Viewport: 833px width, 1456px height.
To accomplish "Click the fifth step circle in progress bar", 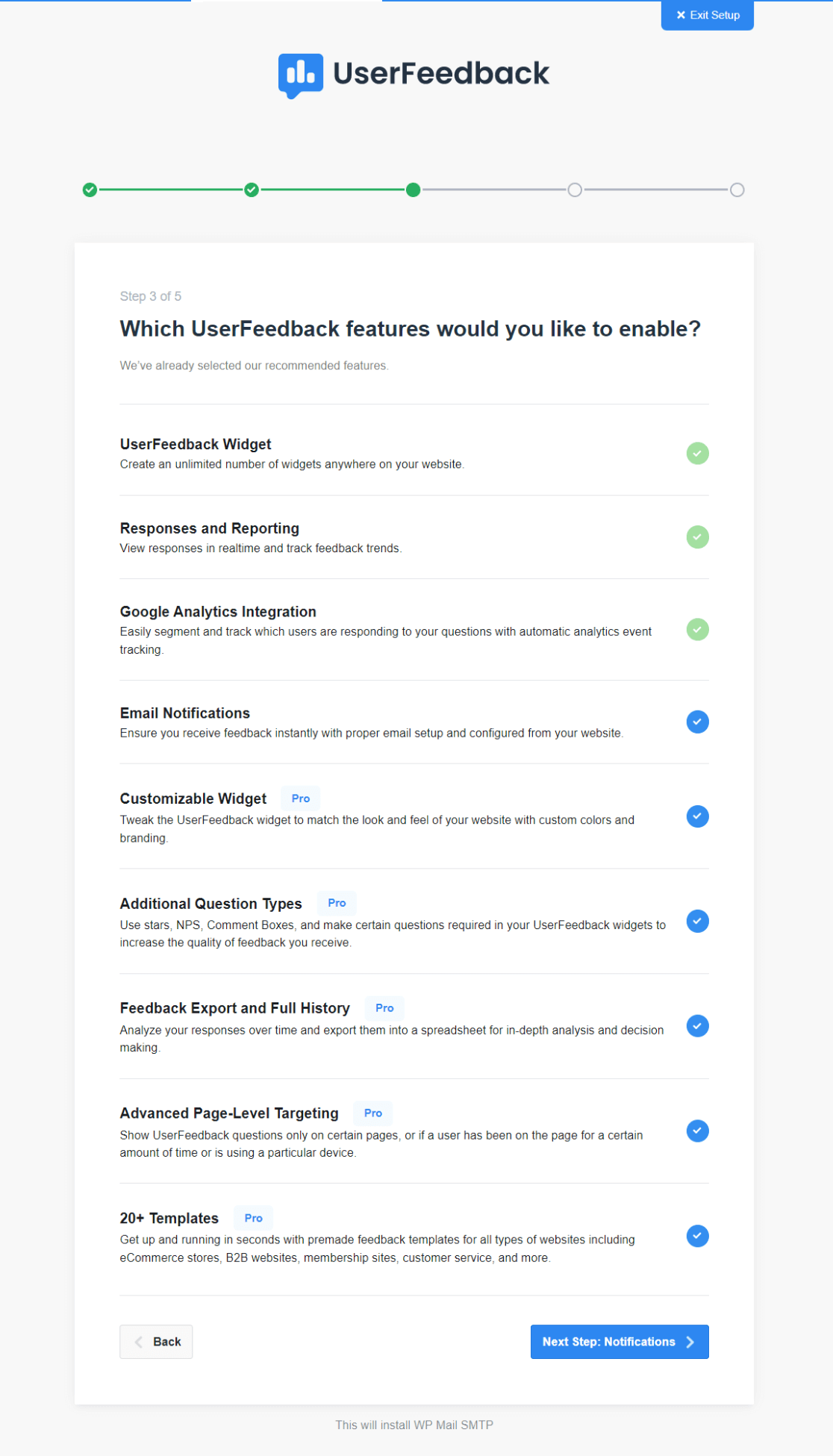I will [737, 190].
